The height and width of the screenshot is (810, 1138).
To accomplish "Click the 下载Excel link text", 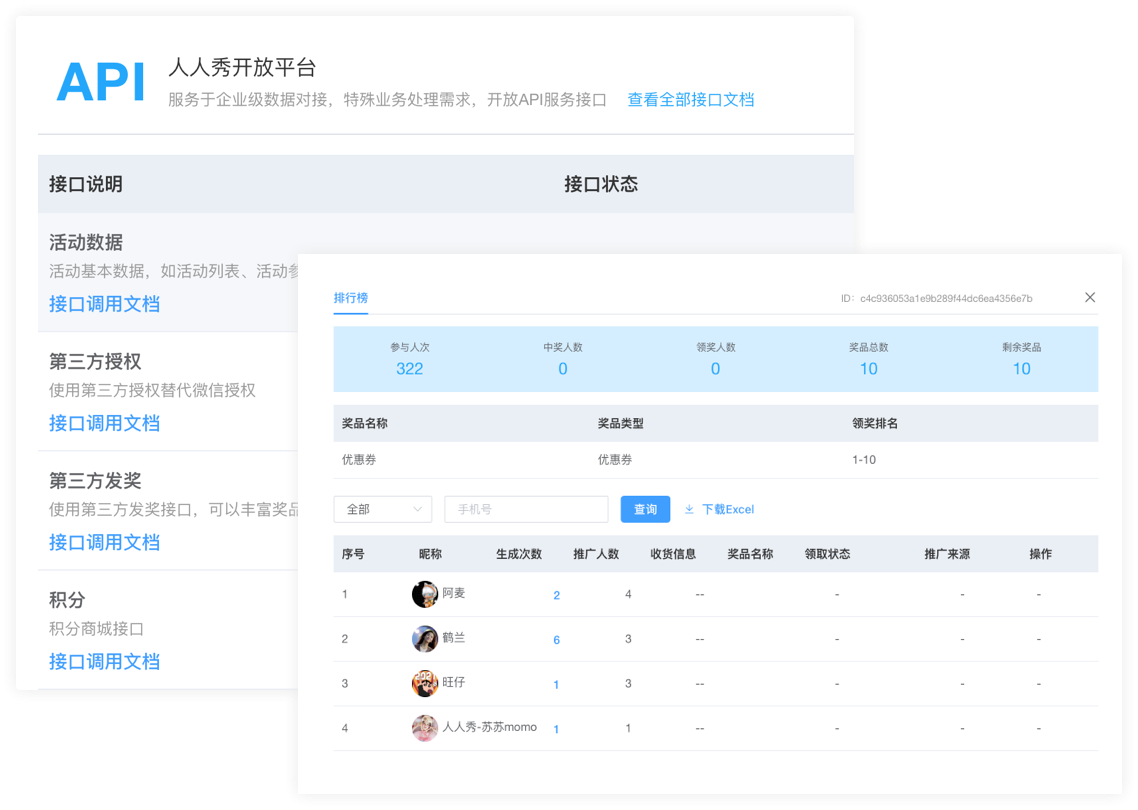I will pos(728,510).
